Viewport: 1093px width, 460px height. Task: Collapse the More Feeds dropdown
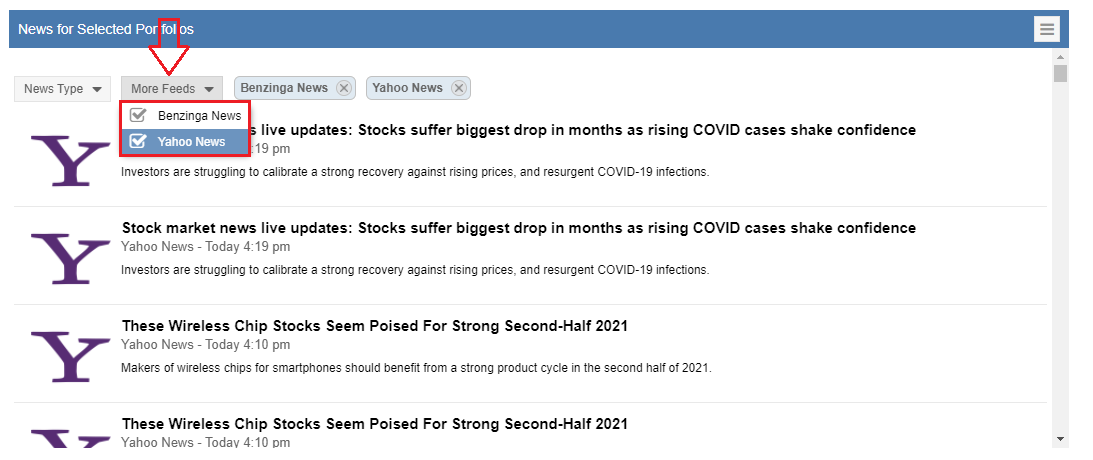tap(172, 89)
